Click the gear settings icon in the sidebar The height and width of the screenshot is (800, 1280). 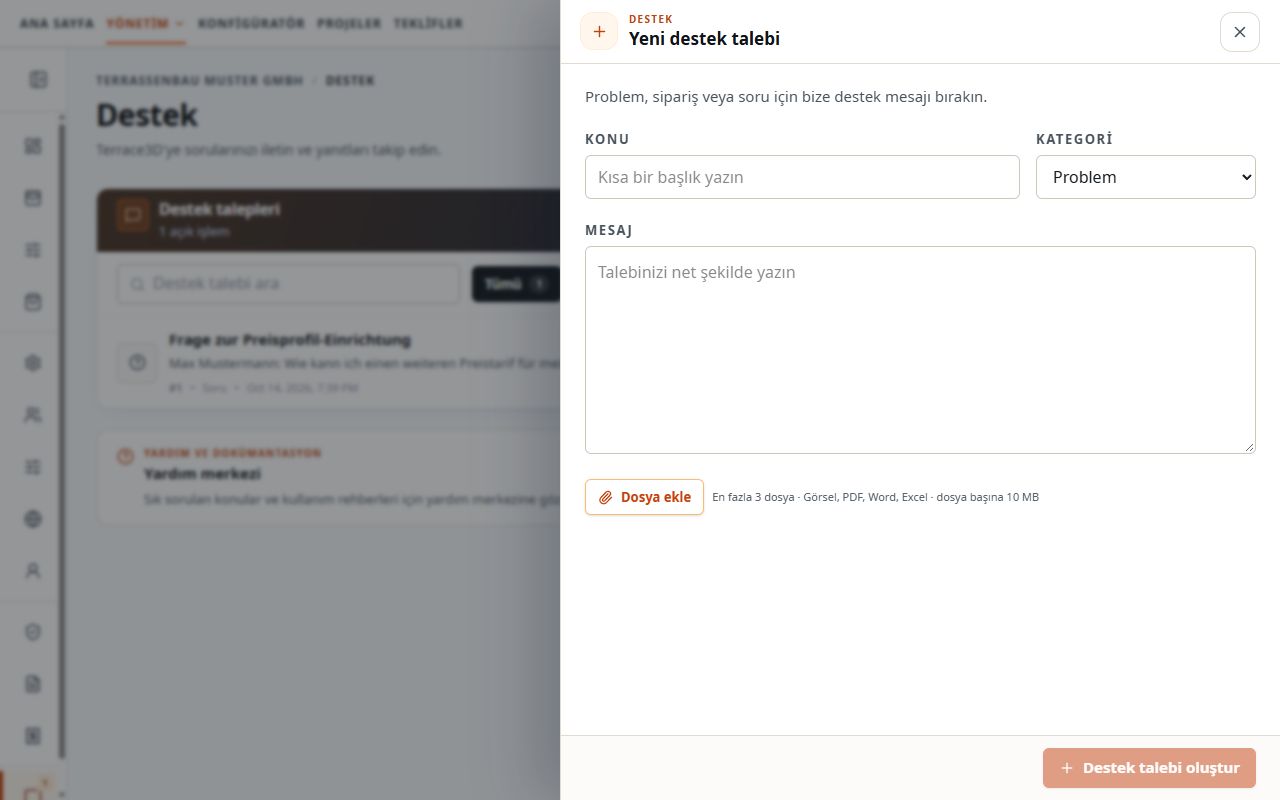33,363
